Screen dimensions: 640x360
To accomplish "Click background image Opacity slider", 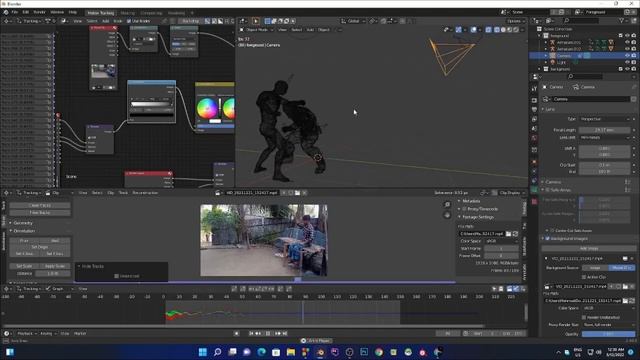I will [608, 334].
